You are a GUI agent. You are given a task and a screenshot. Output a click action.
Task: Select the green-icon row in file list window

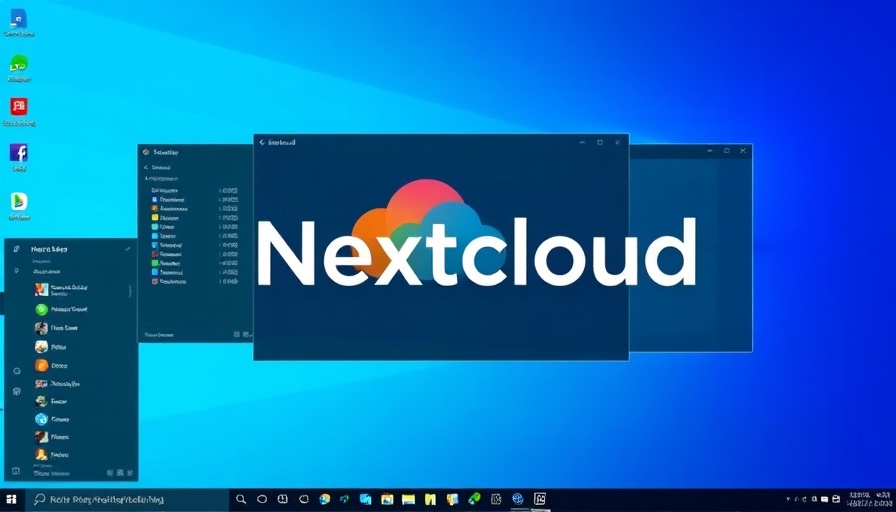tap(195, 263)
